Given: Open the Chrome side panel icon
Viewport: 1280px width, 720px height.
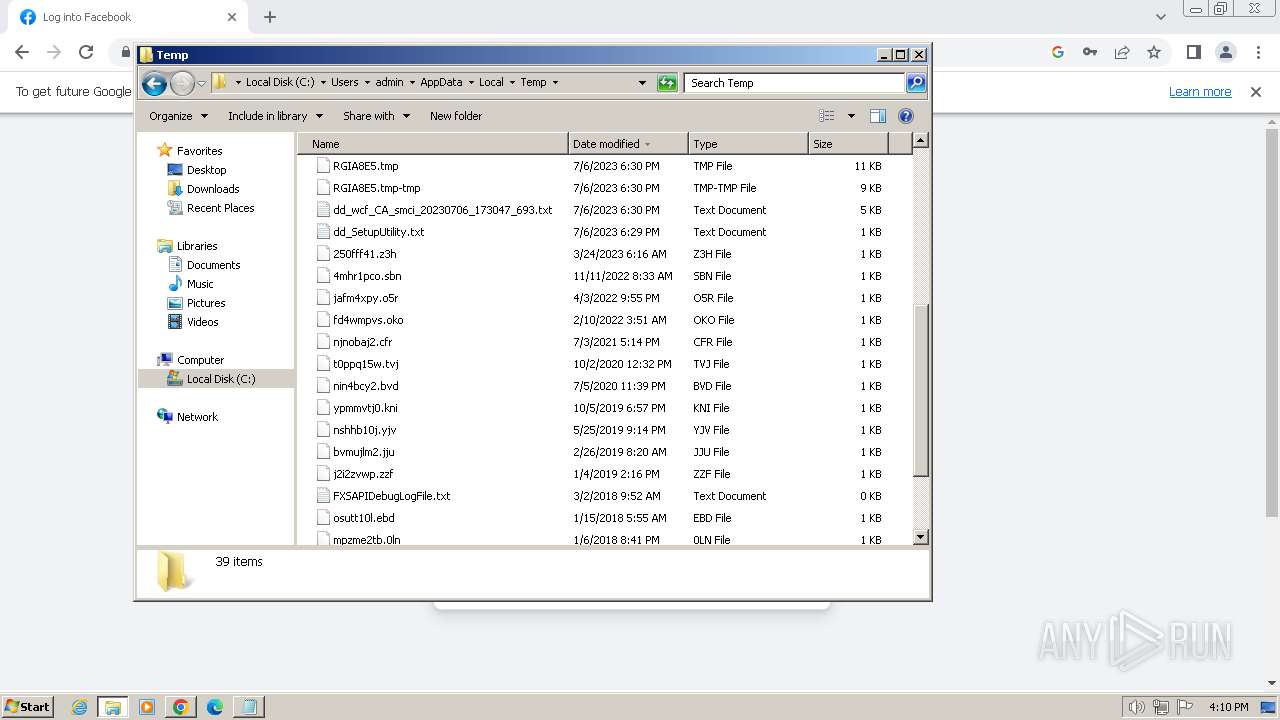Looking at the screenshot, I should click(x=1193, y=52).
